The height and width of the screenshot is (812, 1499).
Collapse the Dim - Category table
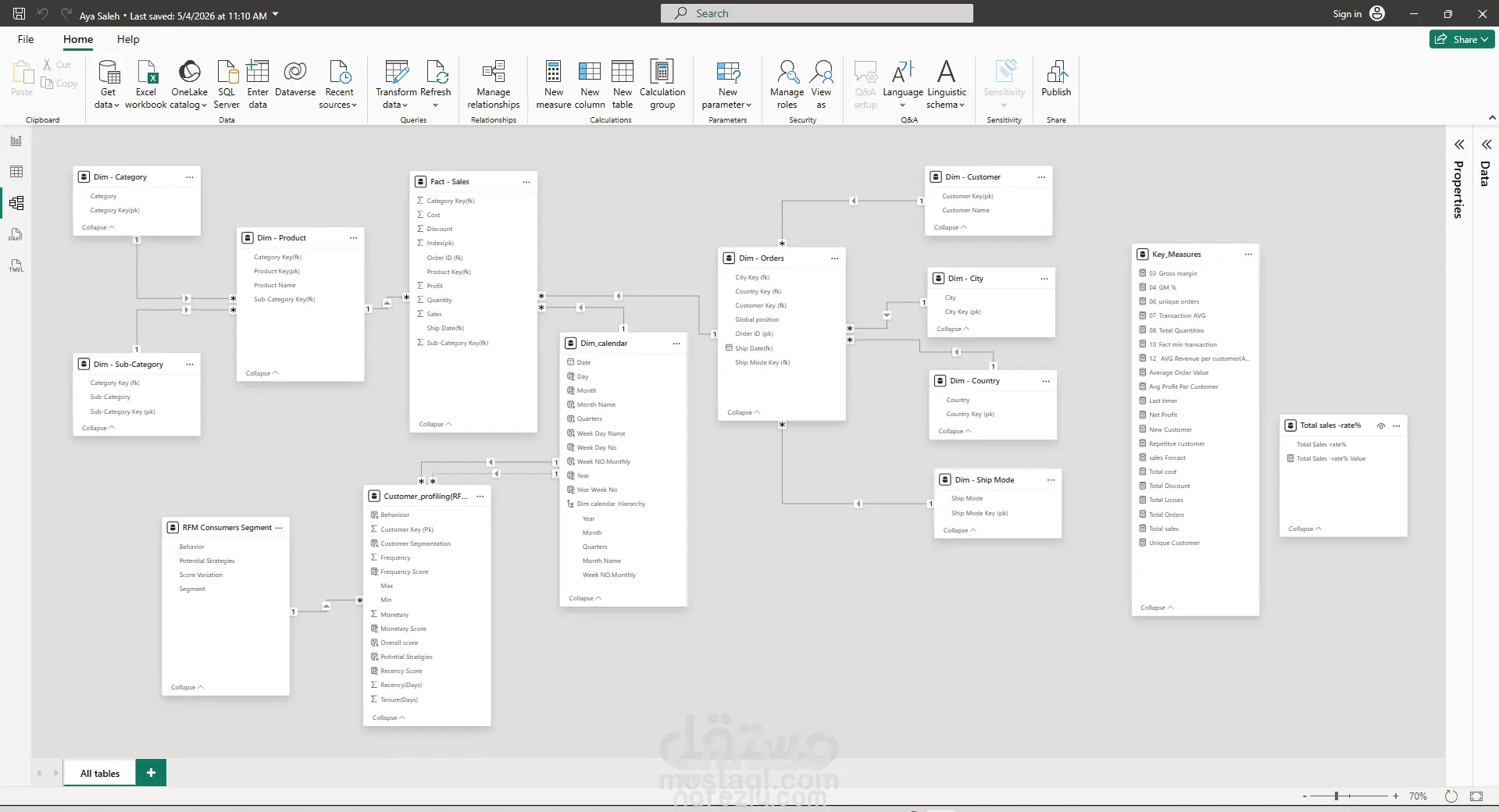tap(98, 227)
